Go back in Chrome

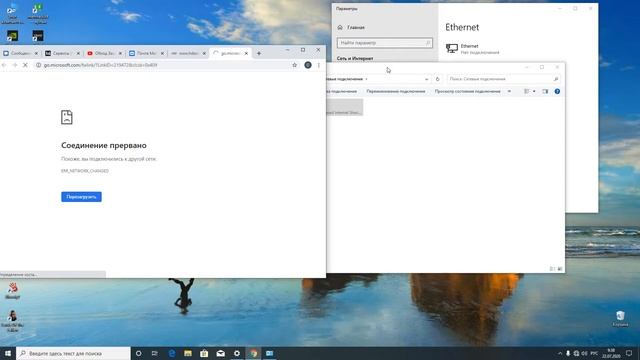point(4,65)
